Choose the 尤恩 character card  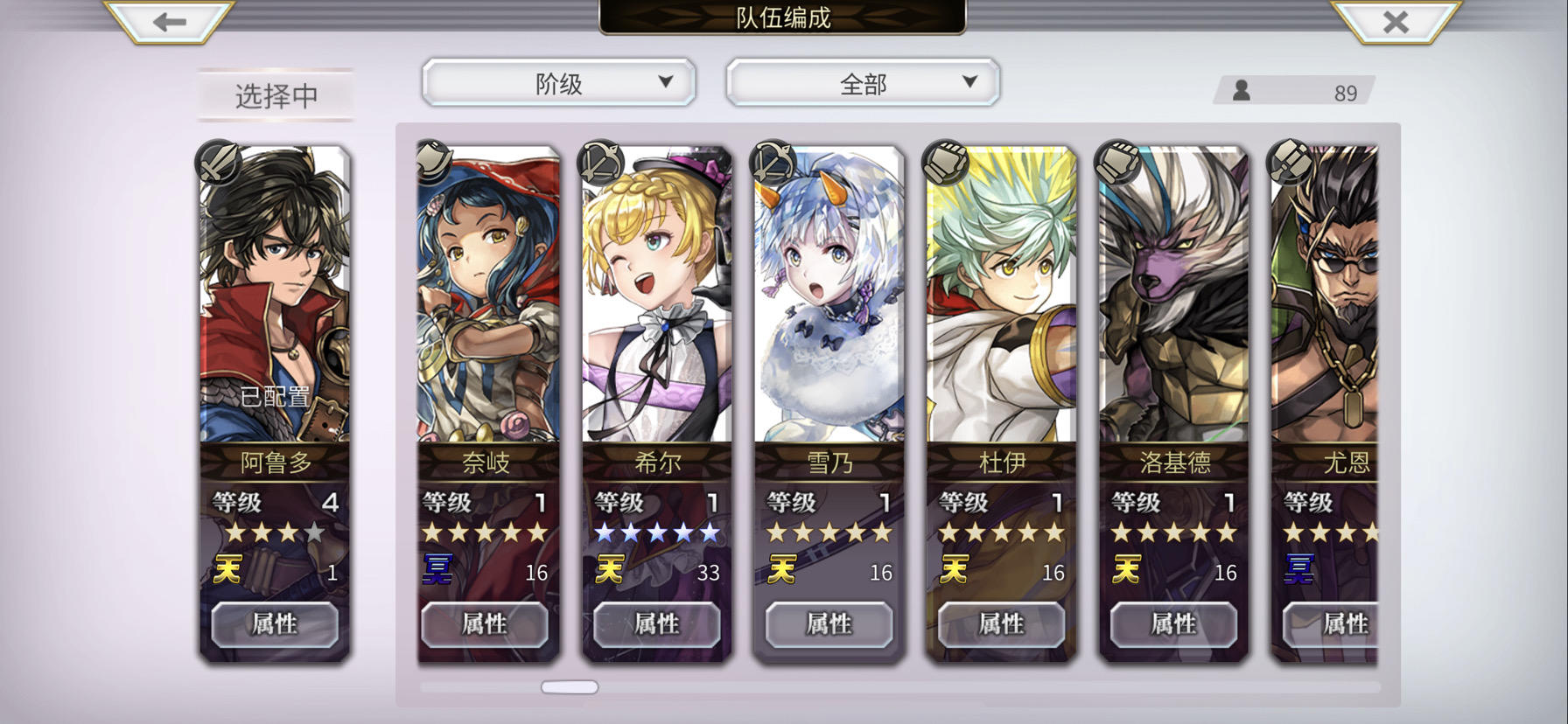click(1324, 402)
